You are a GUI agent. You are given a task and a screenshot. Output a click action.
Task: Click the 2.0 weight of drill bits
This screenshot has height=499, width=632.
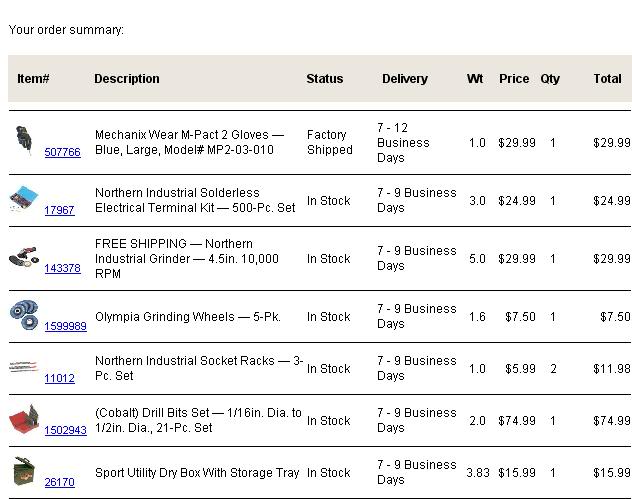click(477, 421)
